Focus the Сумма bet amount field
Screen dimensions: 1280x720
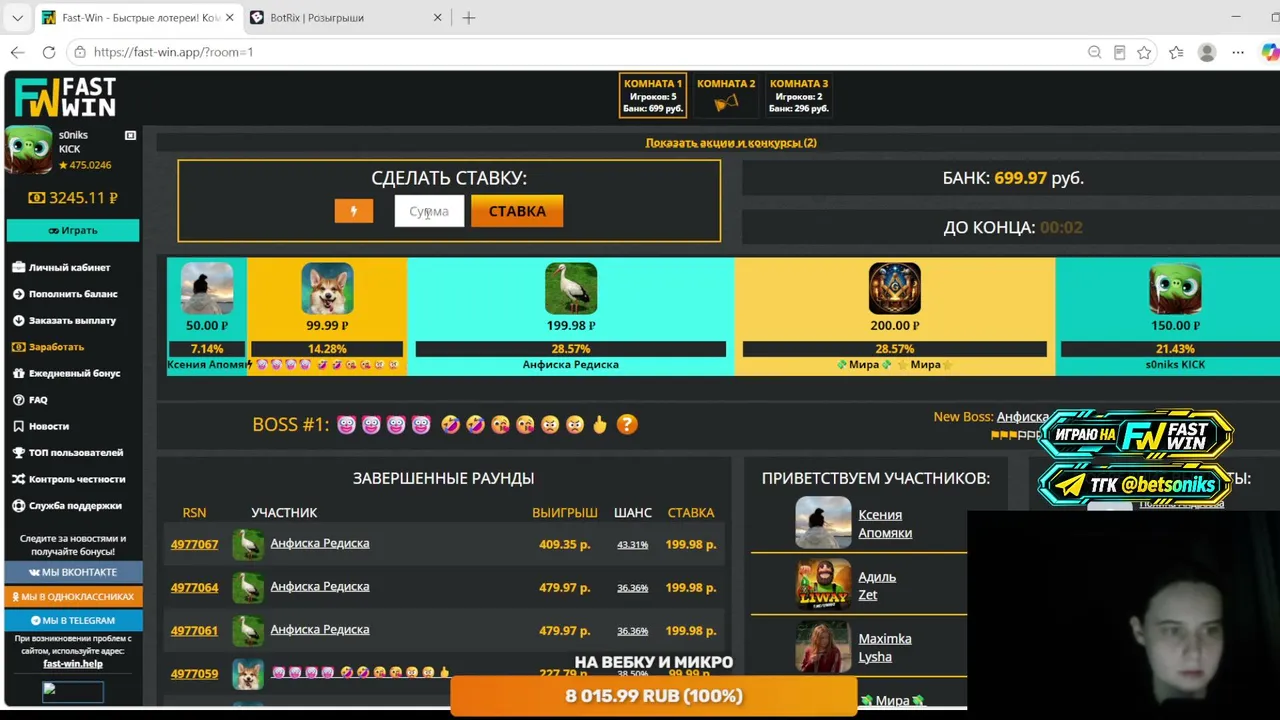click(x=429, y=211)
